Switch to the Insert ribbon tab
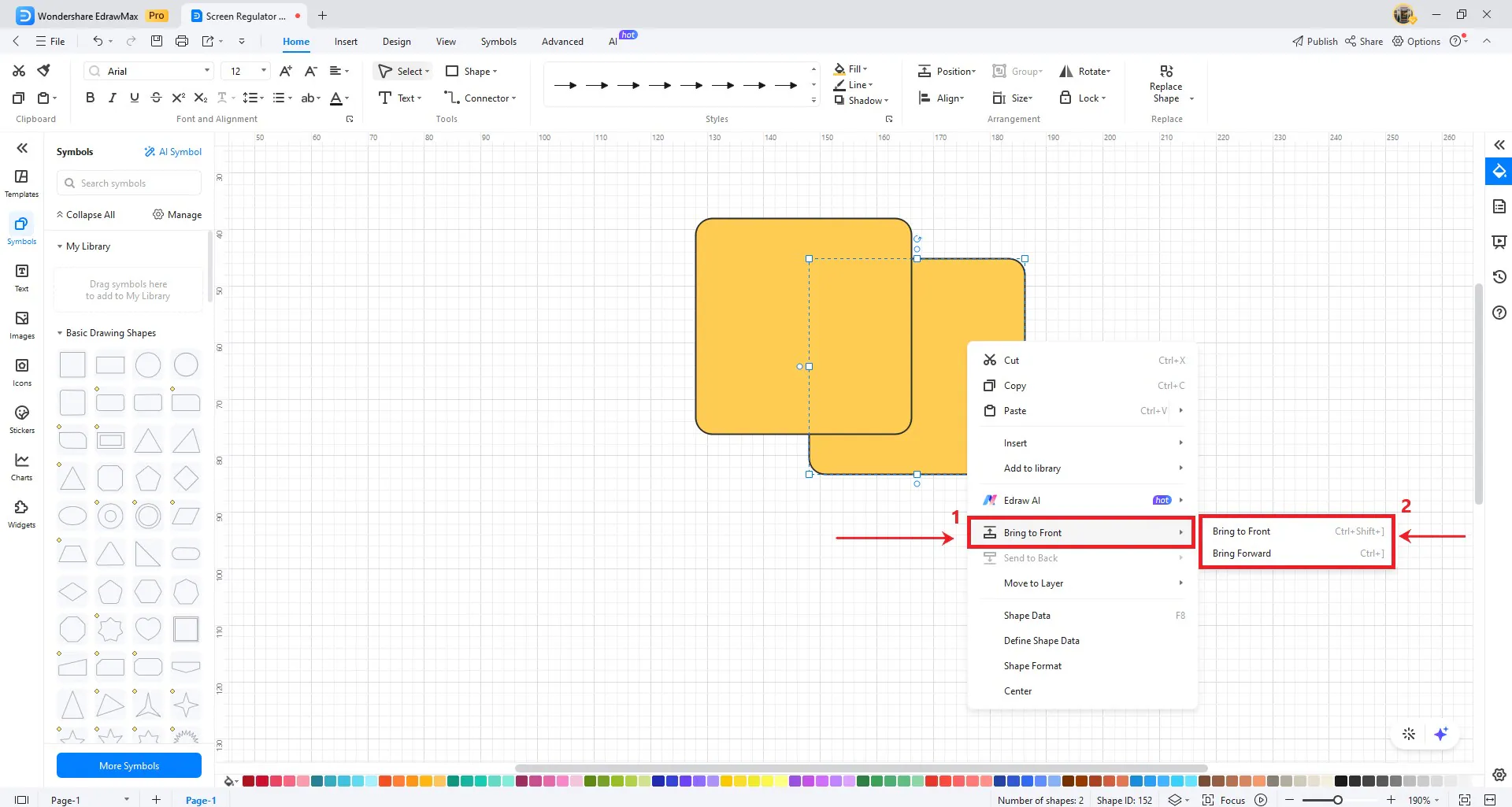The height and width of the screenshot is (807, 1512). (346, 41)
